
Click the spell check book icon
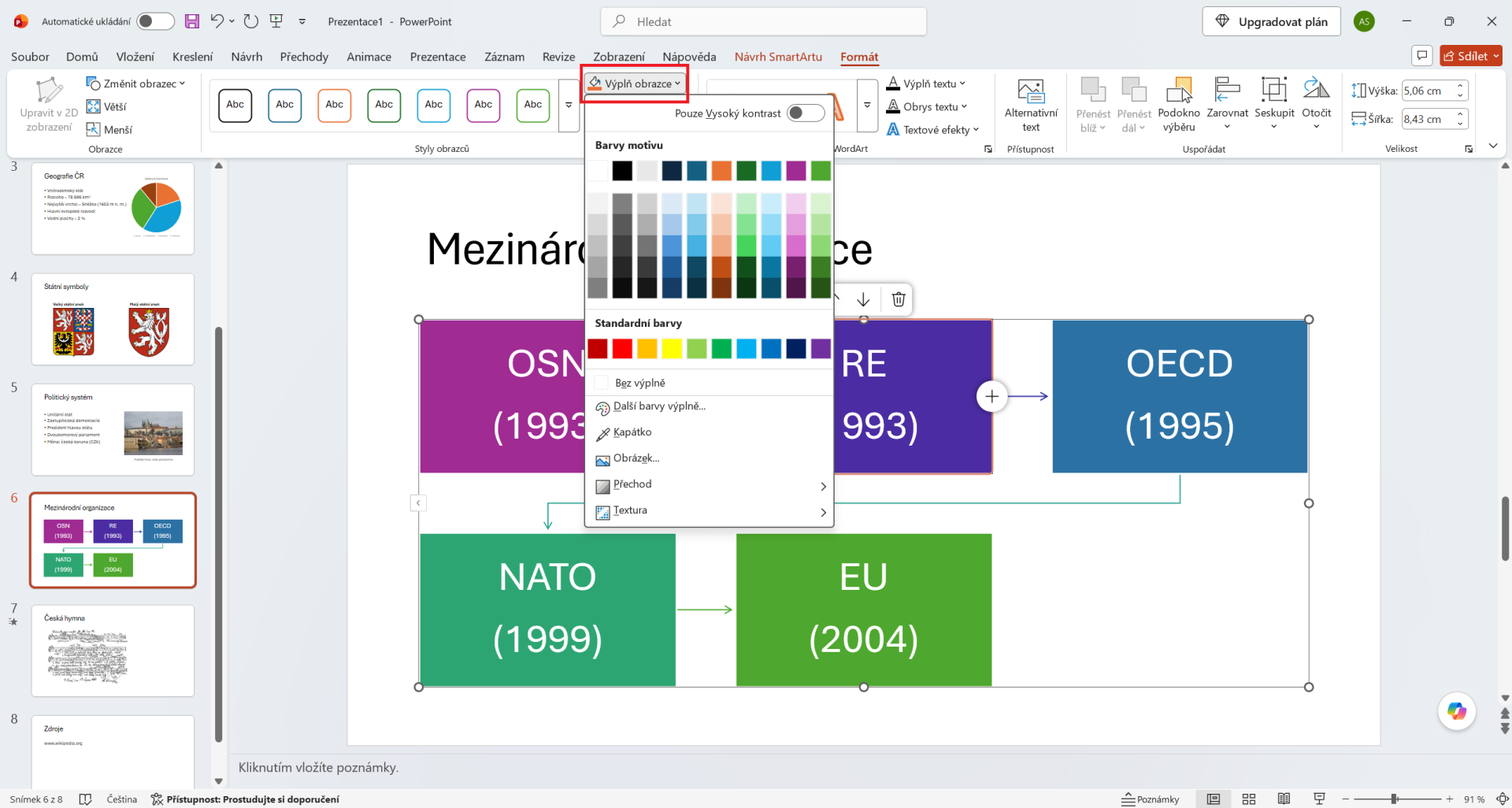86,799
